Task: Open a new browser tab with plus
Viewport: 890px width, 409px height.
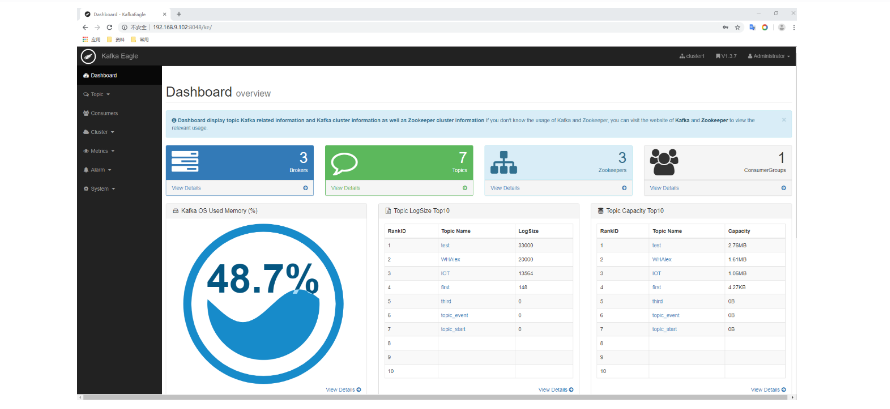Action: [179, 14]
